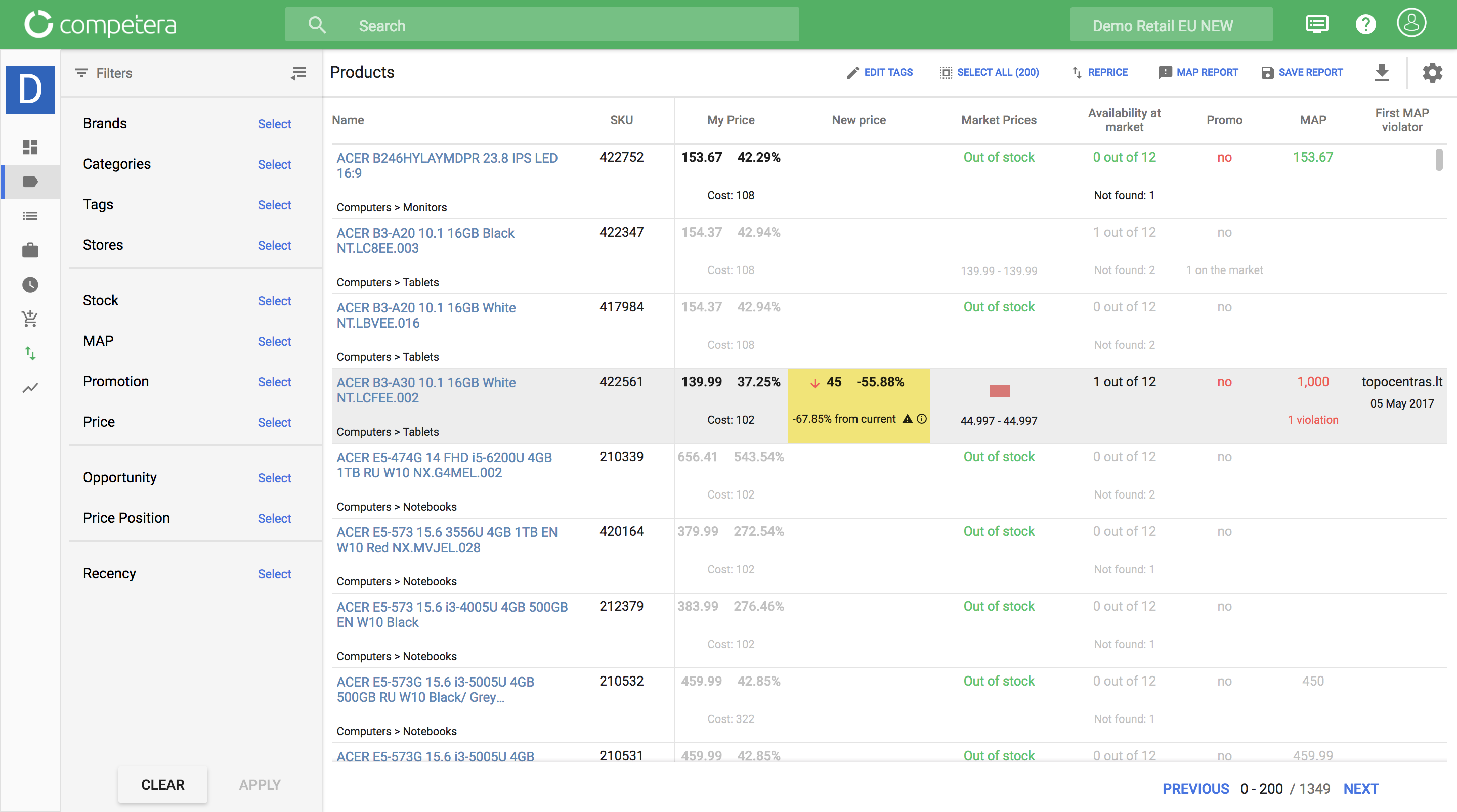Screen dimensions: 1457x812
Task: Click the Apply filters button
Action: (260, 785)
